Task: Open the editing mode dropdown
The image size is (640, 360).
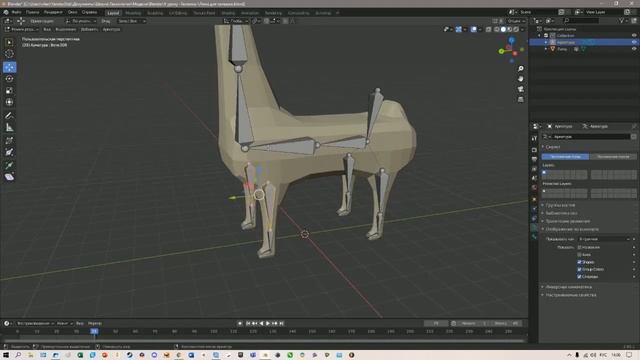Action: point(22,29)
